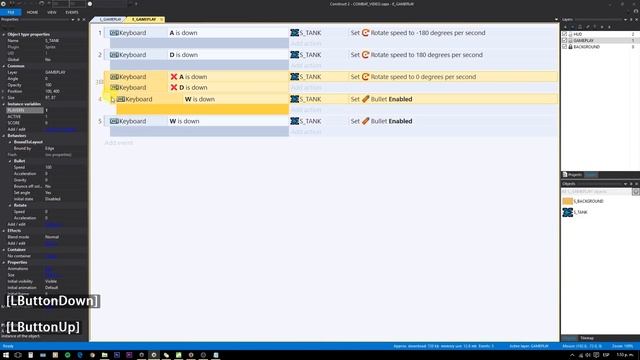Collapse Effects section

[x=4, y=231]
